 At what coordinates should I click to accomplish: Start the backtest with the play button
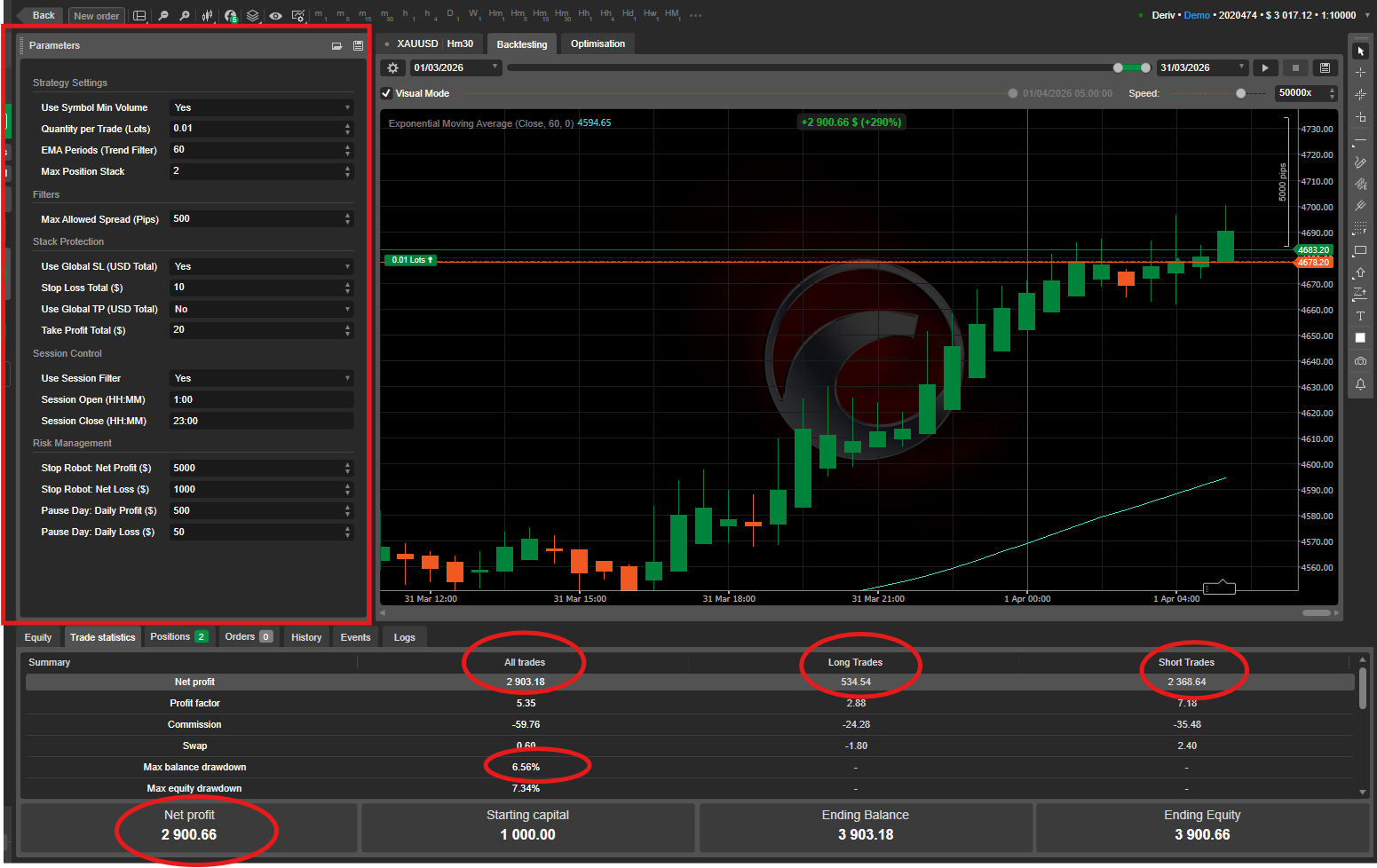(x=1265, y=68)
